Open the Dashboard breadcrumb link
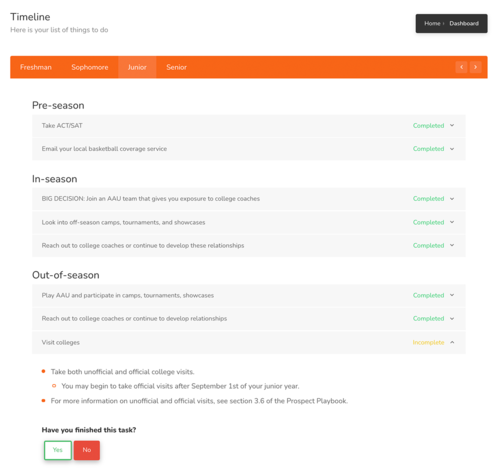Image resolution: width=496 pixels, height=473 pixels. 464,23
